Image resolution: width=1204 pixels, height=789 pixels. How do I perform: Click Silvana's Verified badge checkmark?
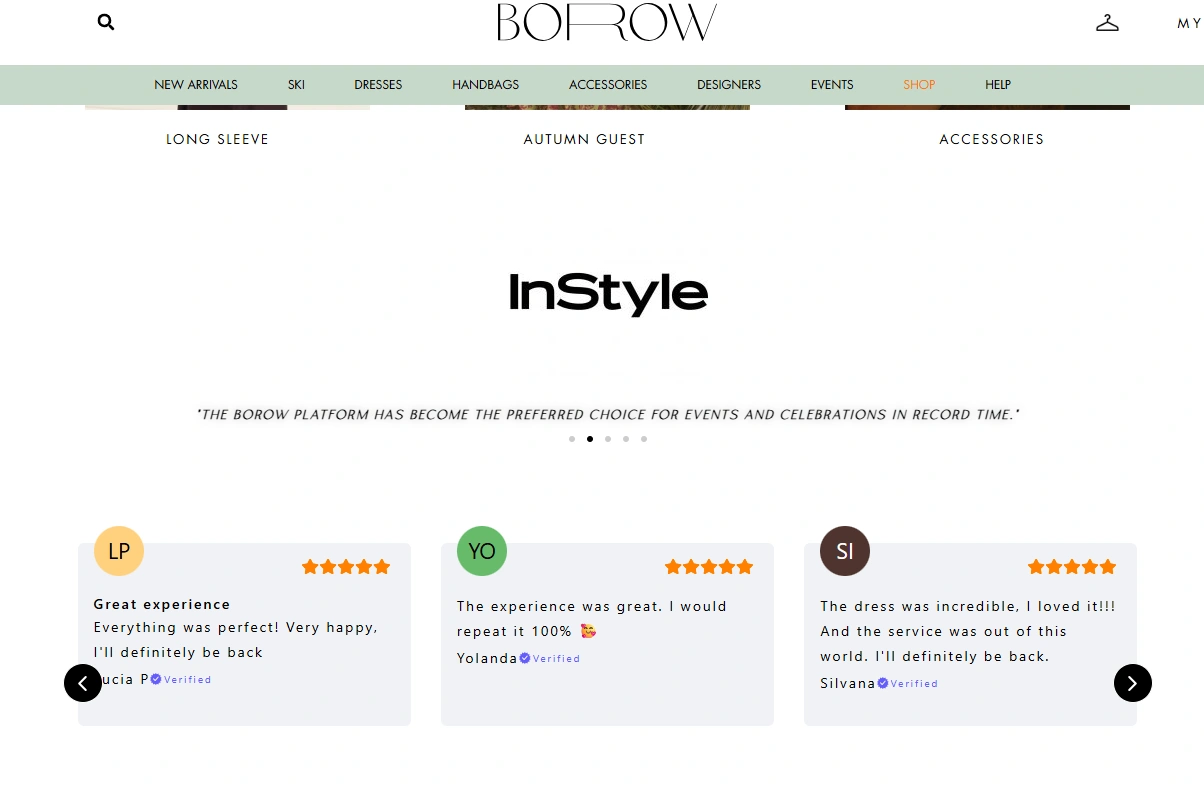(x=882, y=683)
